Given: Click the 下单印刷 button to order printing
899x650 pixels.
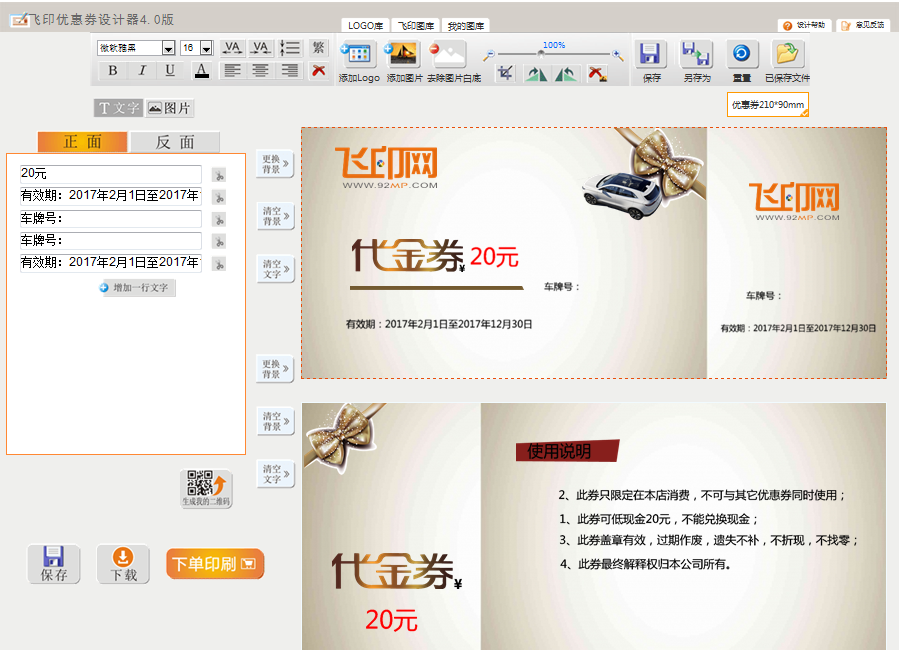Looking at the screenshot, I should click(x=214, y=563).
